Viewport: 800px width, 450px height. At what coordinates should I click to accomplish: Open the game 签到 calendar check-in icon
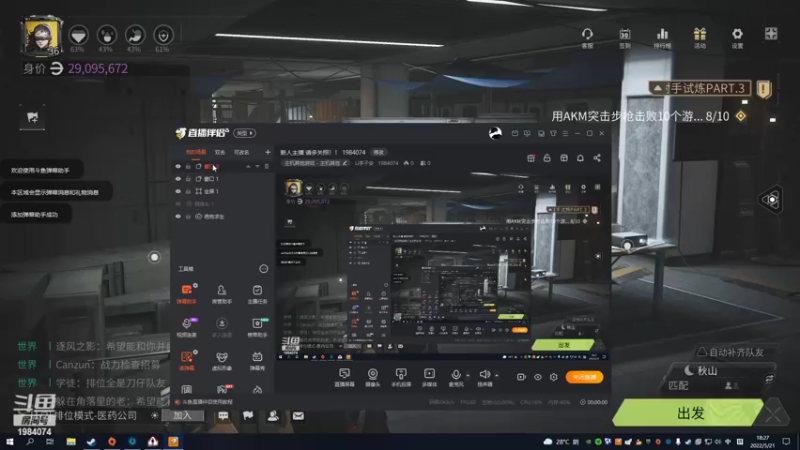click(625, 38)
